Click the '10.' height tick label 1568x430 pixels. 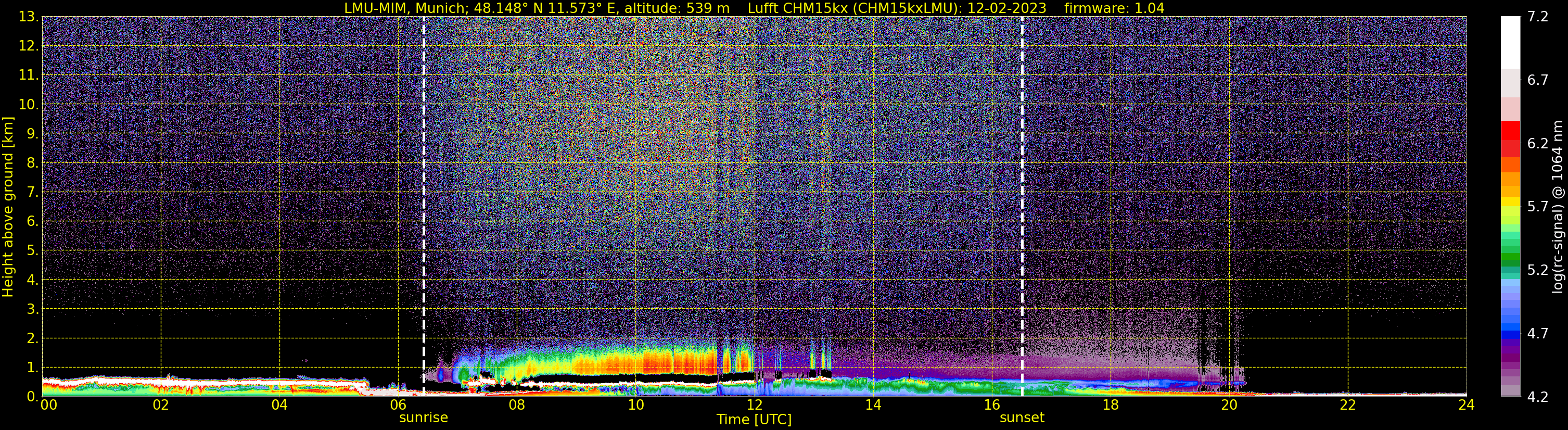(x=29, y=104)
